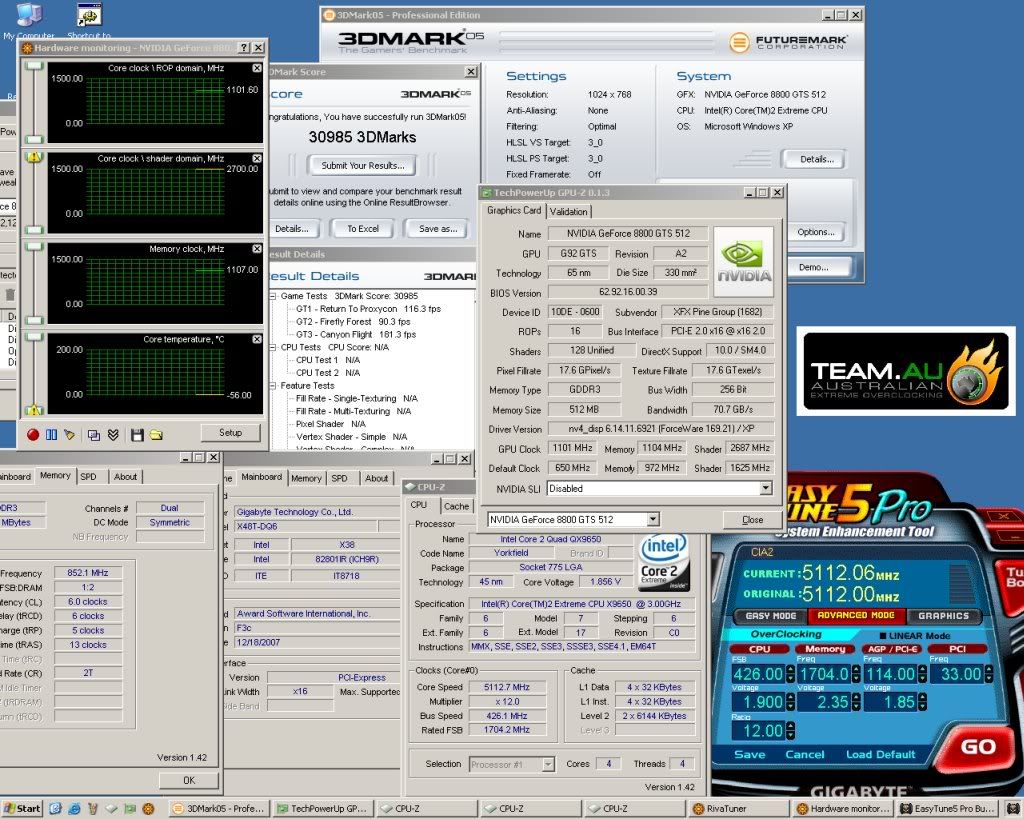Screen dimensions: 1024x819
Task: Select EASY MODE in EasyTune5
Action: click(771, 616)
